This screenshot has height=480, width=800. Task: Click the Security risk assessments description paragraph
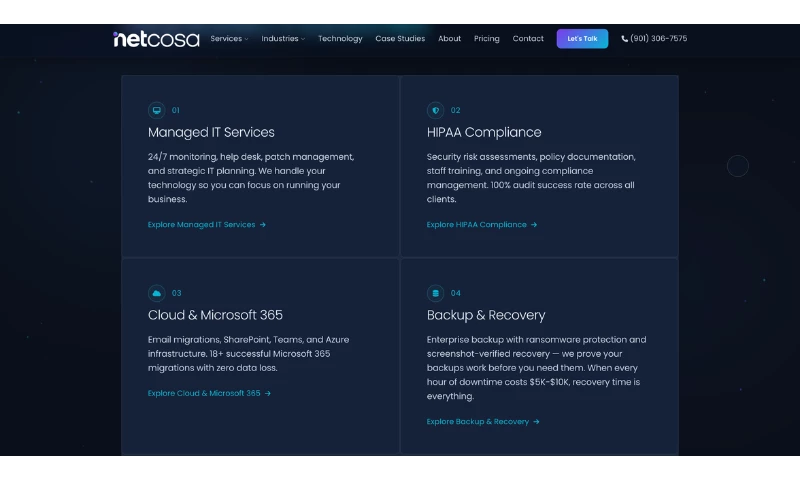point(531,178)
